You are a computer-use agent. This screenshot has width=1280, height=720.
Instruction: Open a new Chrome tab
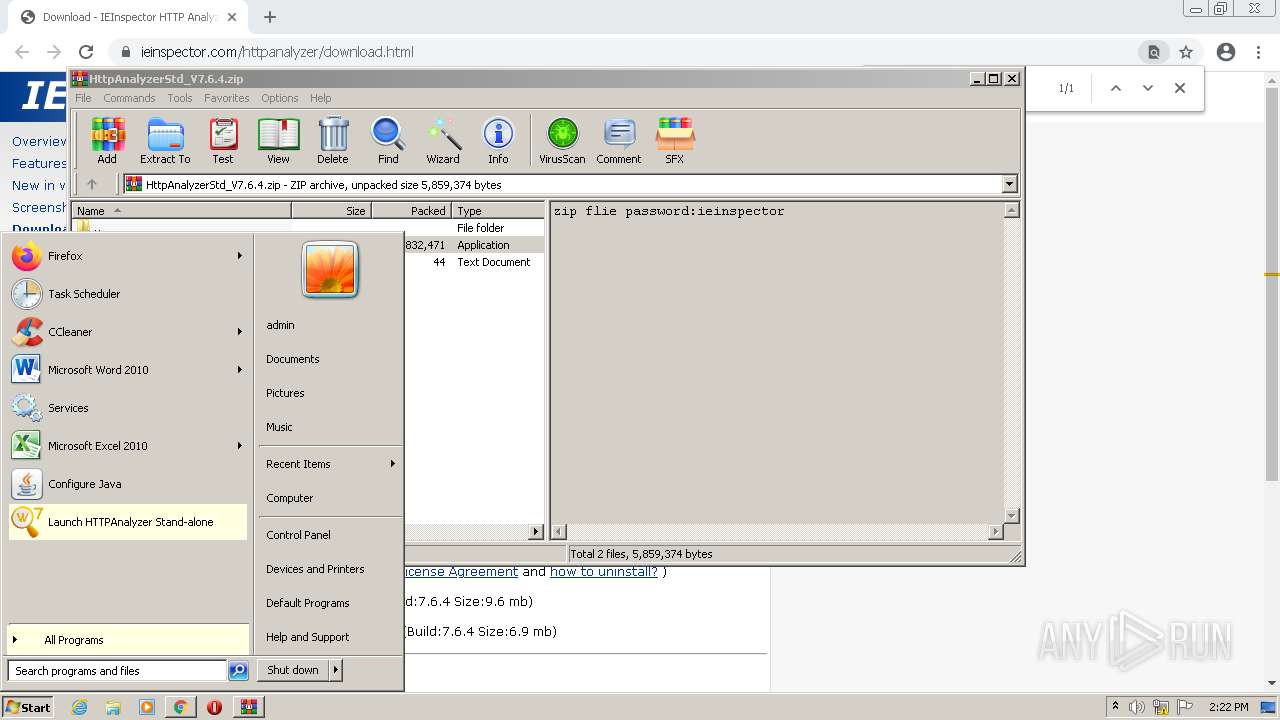pos(270,17)
